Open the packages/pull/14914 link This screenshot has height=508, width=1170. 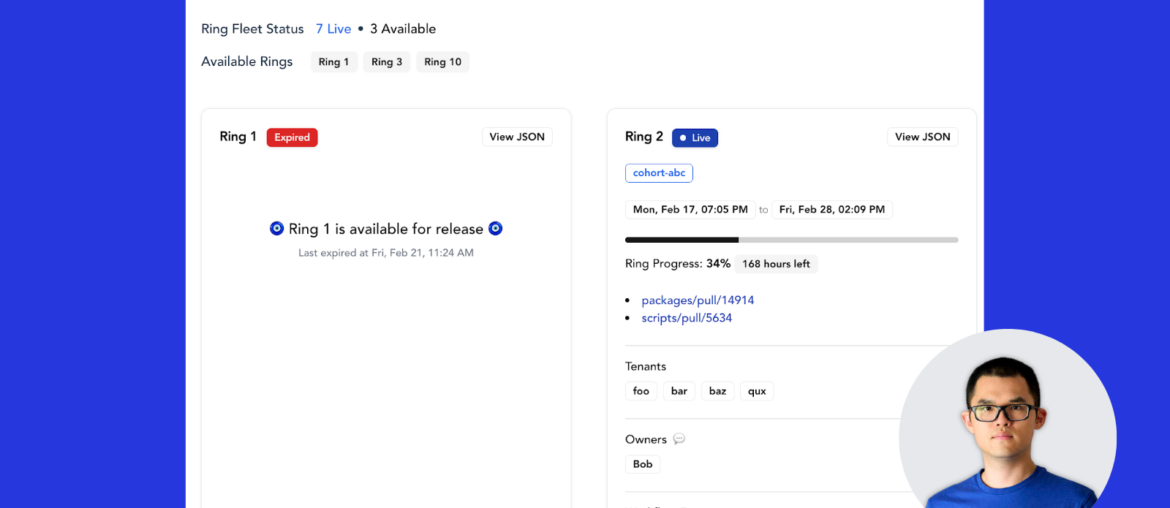click(697, 300)
